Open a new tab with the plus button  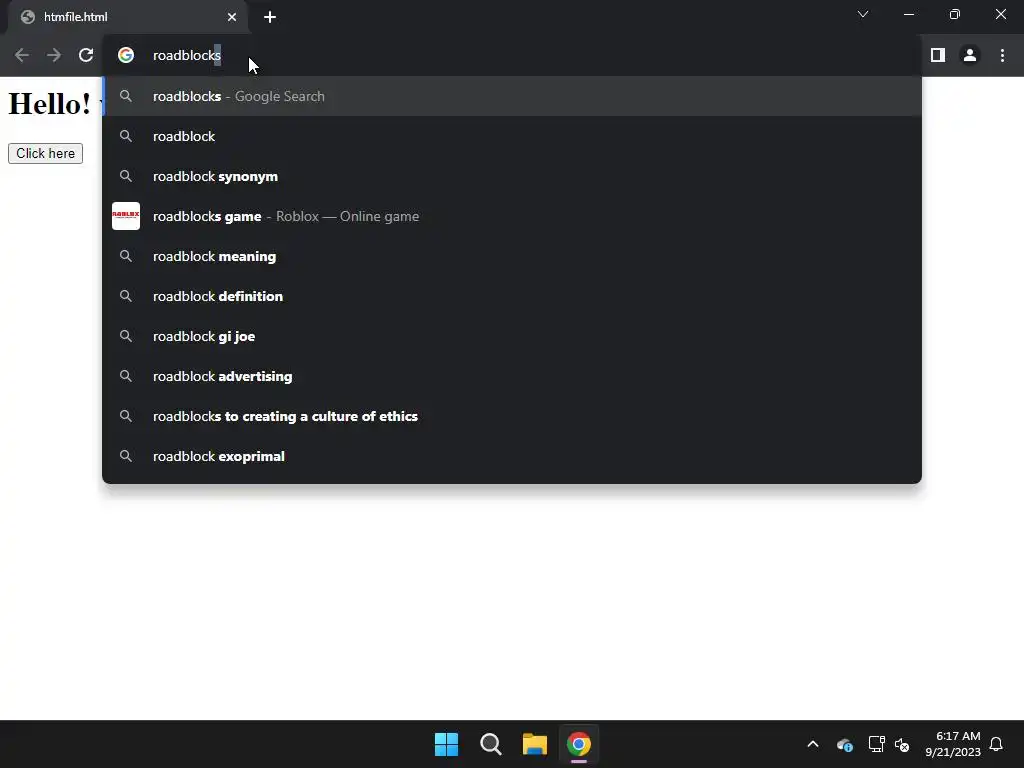270,17
